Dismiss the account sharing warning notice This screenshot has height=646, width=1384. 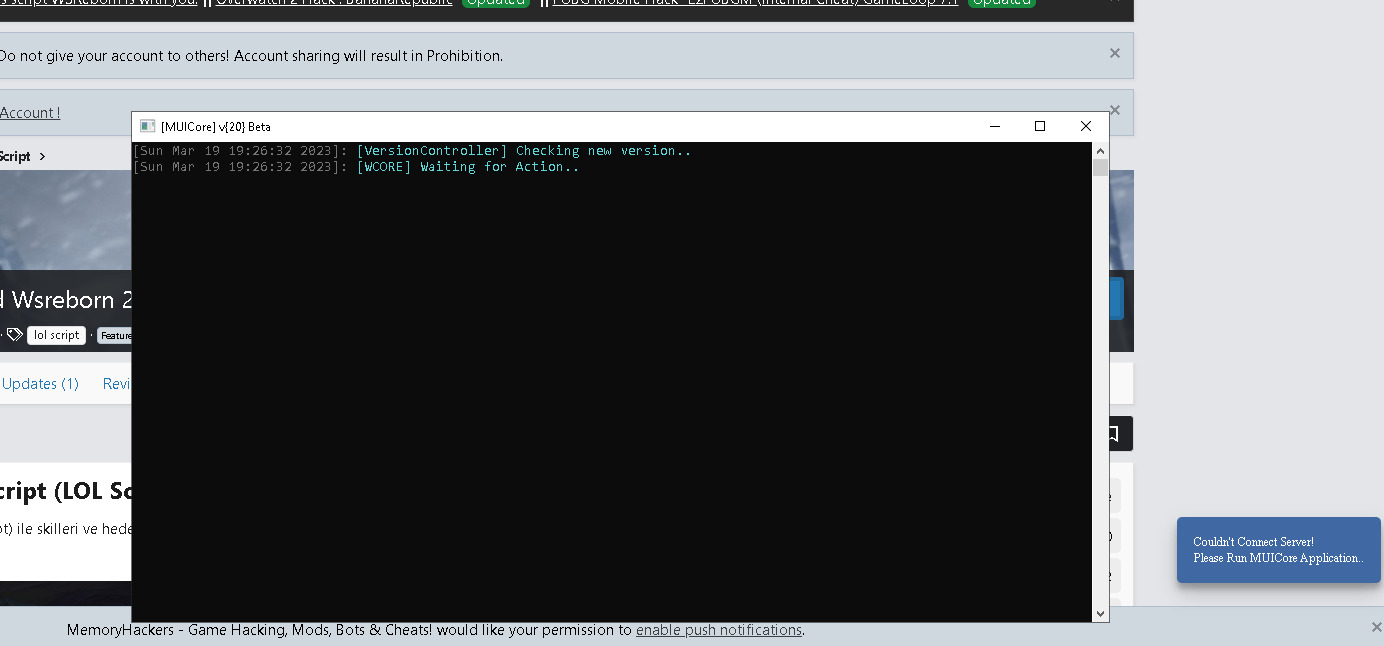1115,53
